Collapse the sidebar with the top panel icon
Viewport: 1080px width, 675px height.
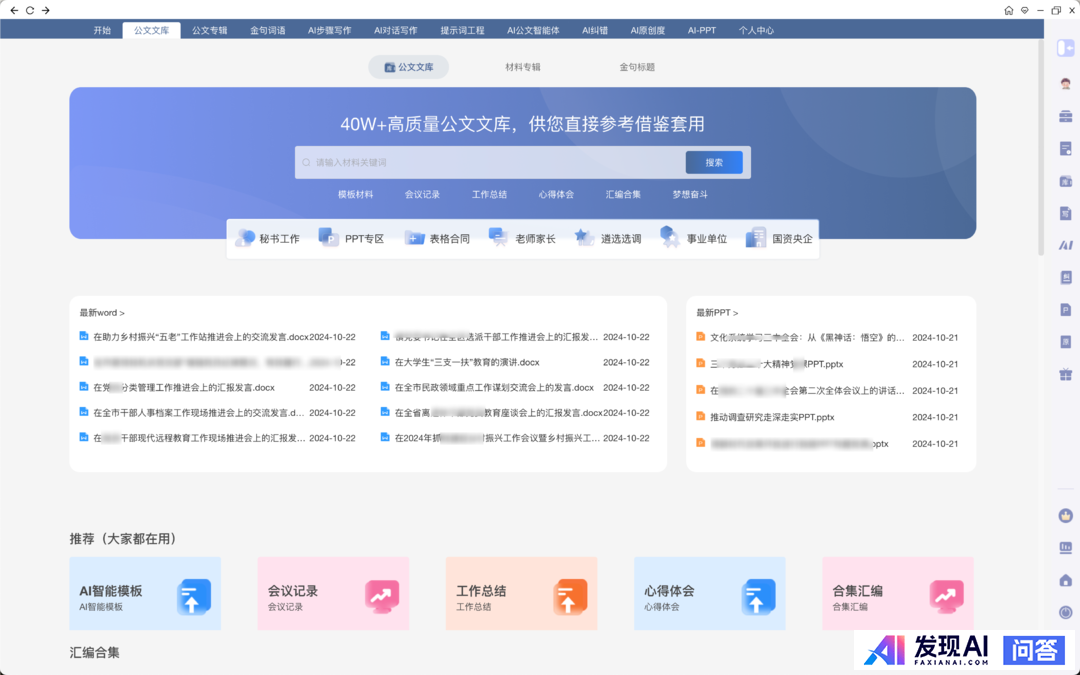(x=1065, y=48)
